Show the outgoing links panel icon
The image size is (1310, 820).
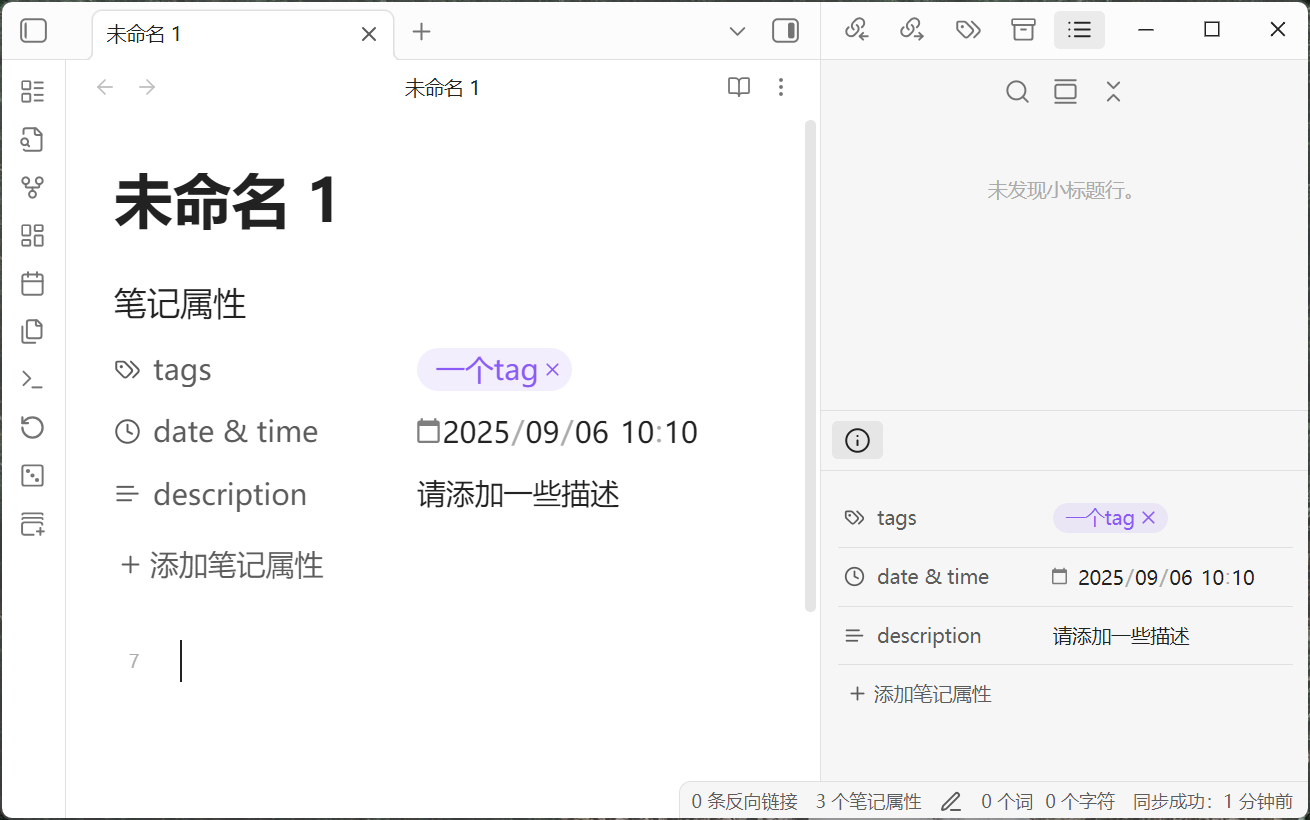[x=911, y=30]
